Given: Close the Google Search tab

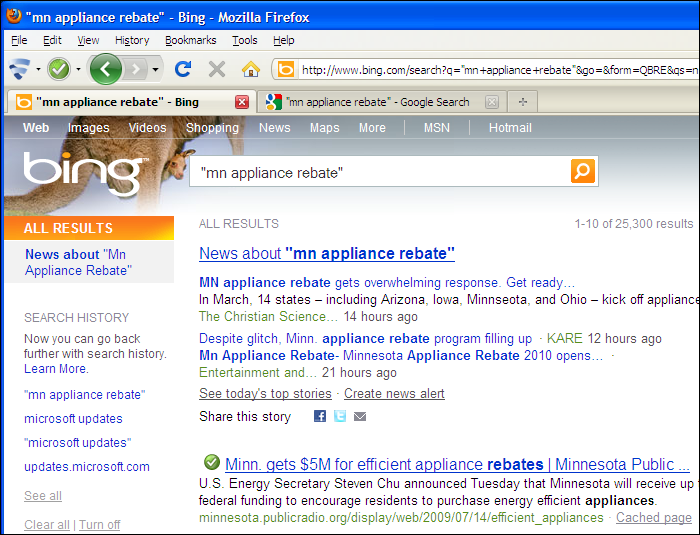Looking at the screenshot, I should pyautogui.click(x=492, y=102).
